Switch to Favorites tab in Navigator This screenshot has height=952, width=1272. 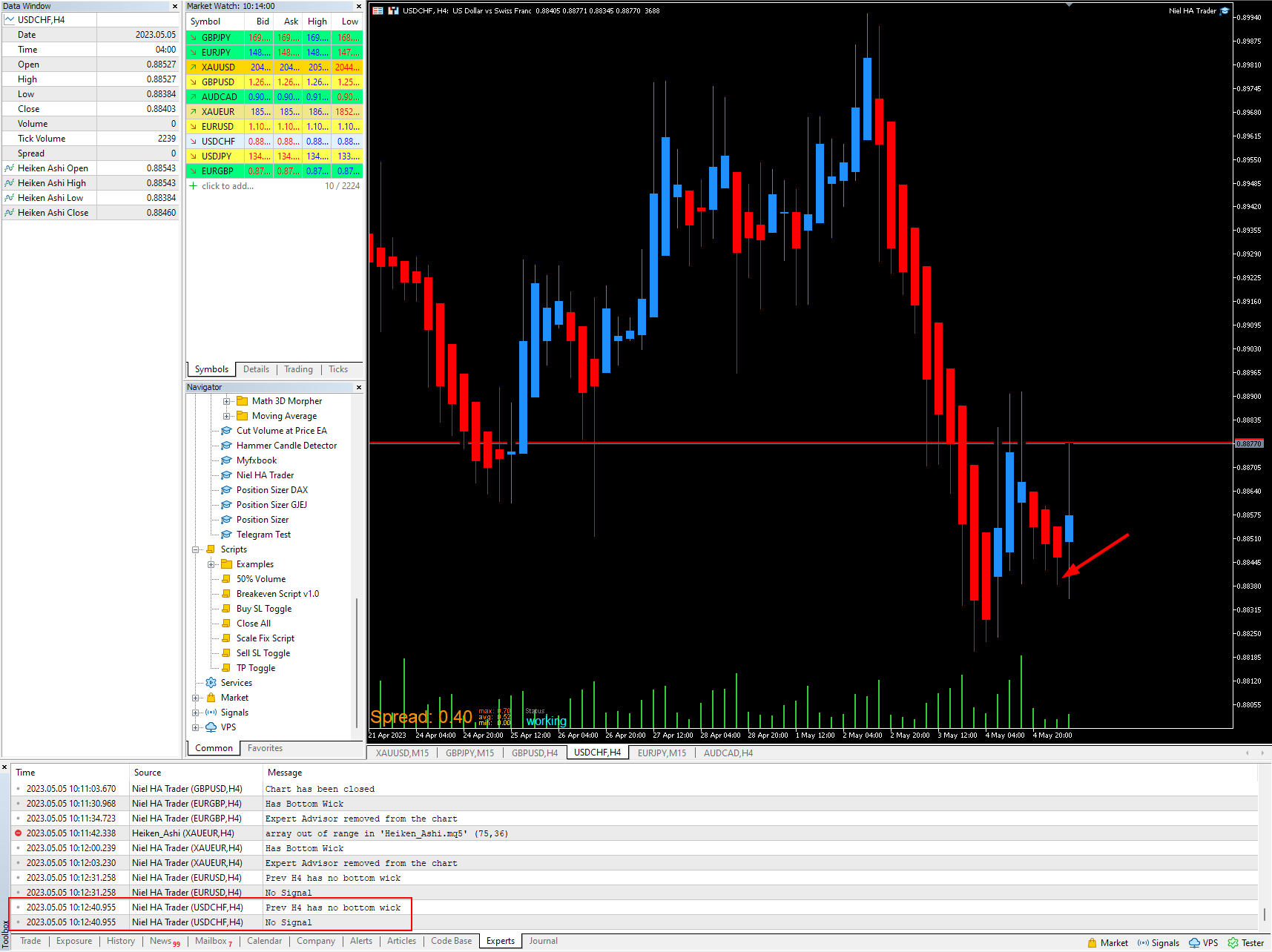(x=265, y=748)
